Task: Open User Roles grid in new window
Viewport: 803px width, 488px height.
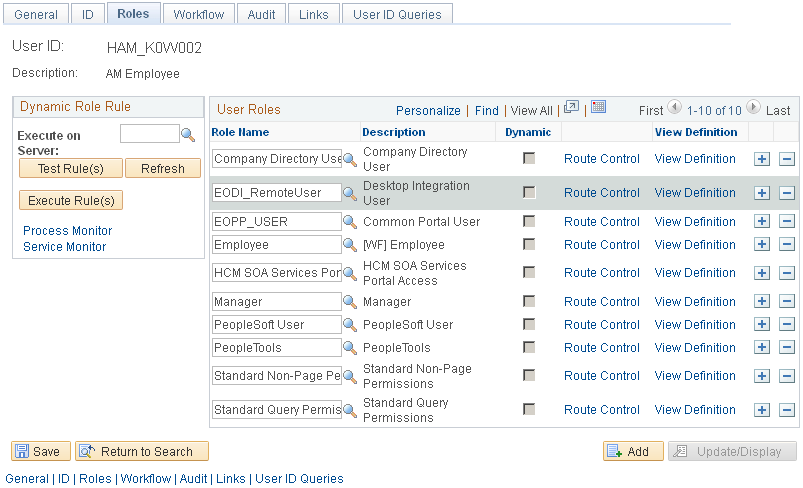Action: coord(571,108)
